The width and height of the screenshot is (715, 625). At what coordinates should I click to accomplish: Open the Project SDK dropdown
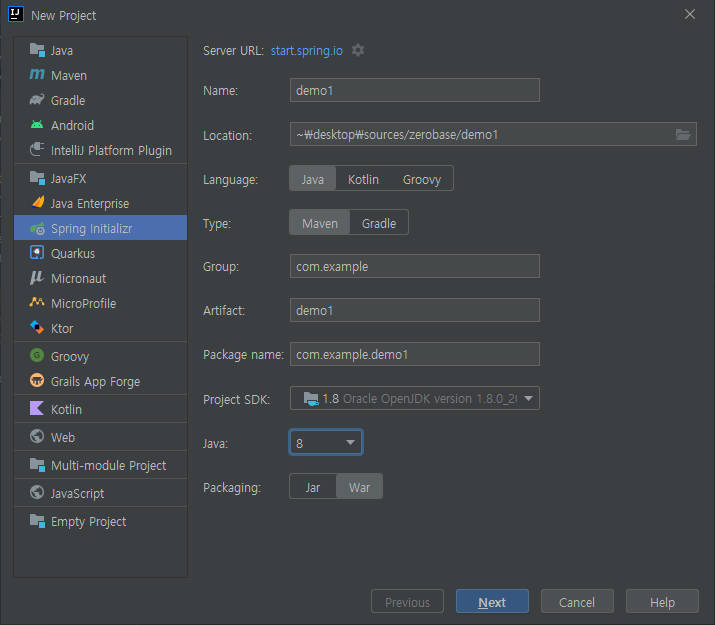414,398
